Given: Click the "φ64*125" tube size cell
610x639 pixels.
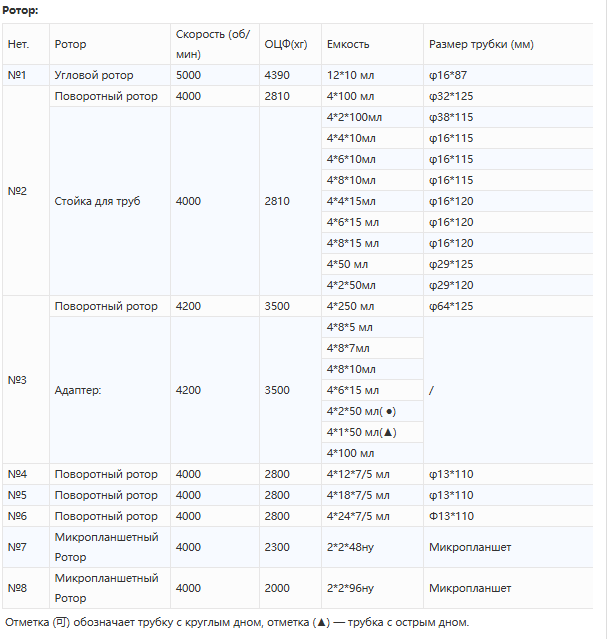Looking at the screenshot, I should click(x=451, y=306).
